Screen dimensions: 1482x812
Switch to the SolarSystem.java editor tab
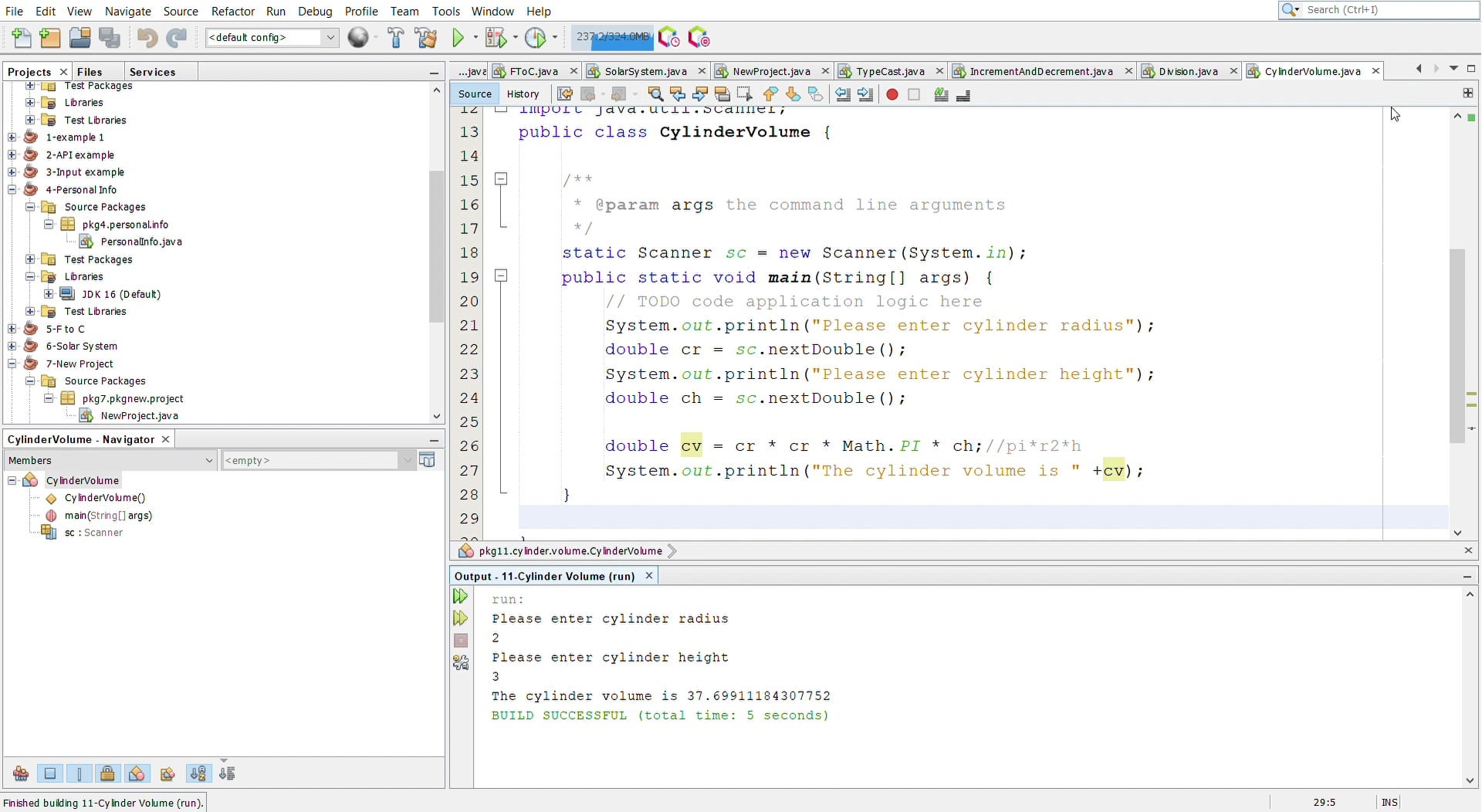645,71
